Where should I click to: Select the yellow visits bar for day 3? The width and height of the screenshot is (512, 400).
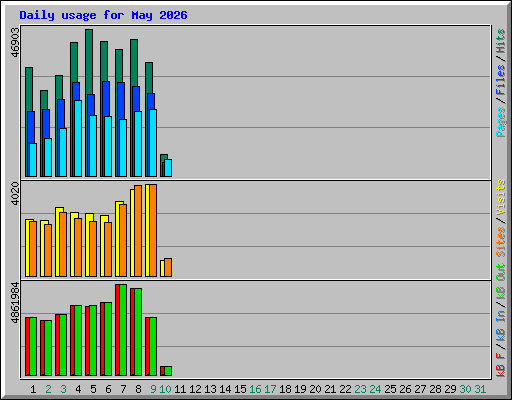[58, 242]
